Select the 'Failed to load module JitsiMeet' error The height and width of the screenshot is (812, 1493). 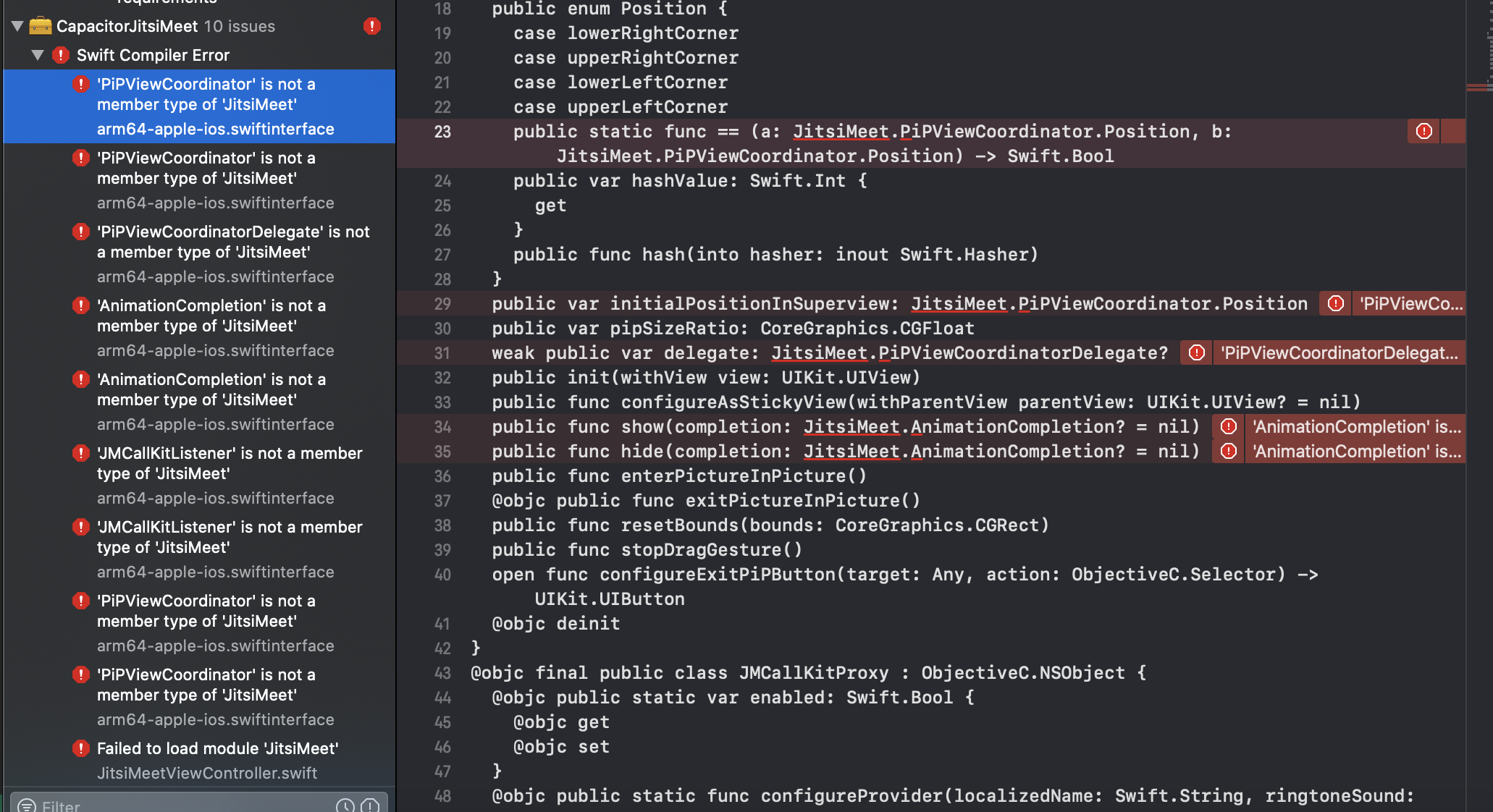click(x=217, y=748)
